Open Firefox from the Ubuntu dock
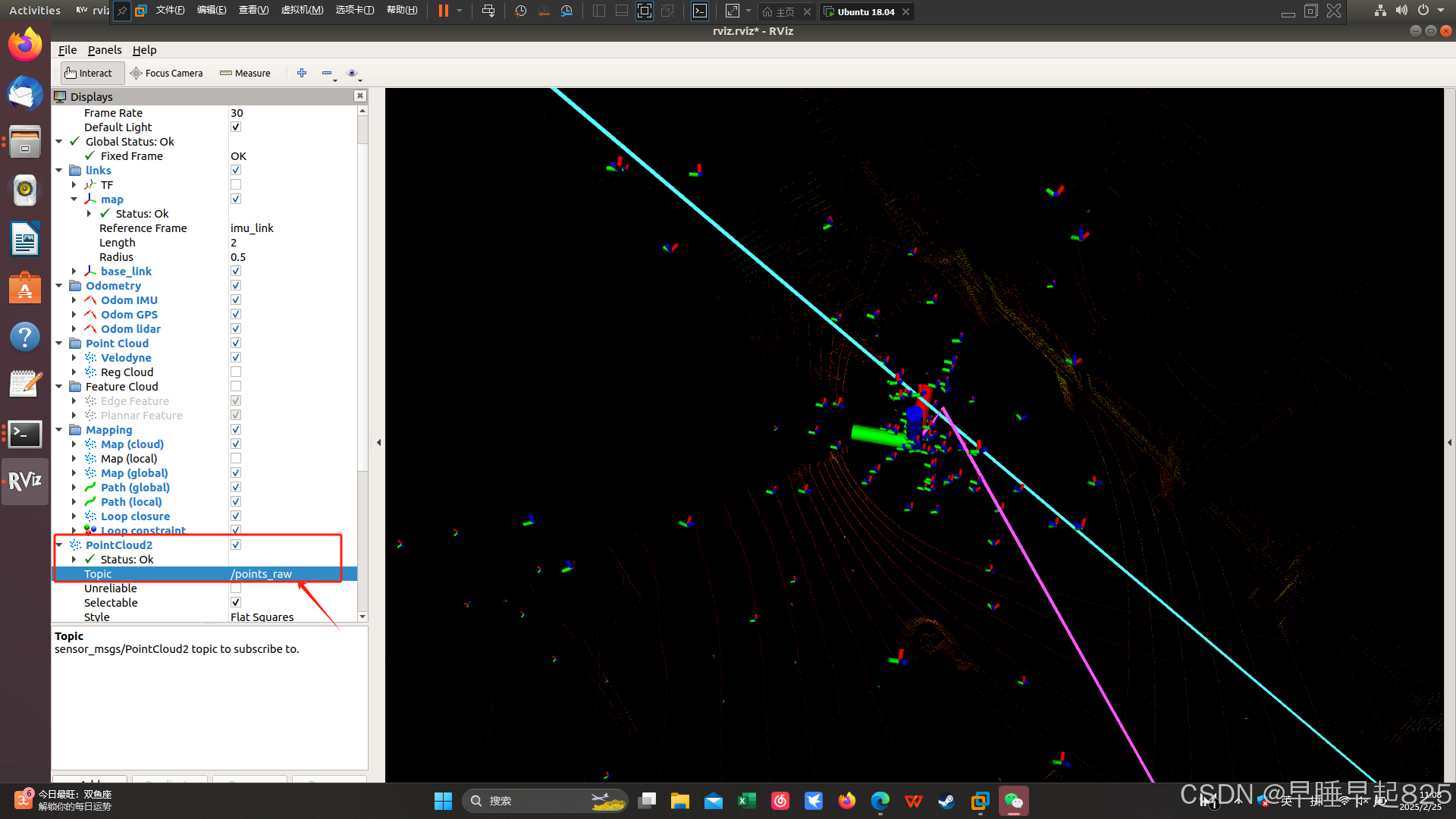The height and width of the screenshot is (819, 1456). tap(25, 45)
